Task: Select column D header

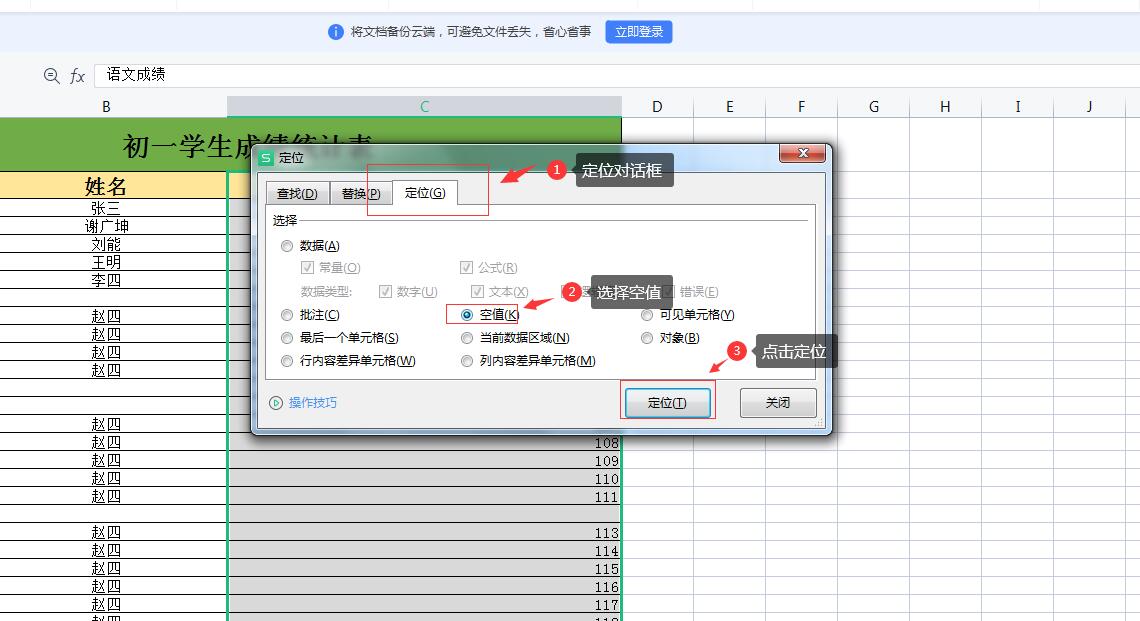Action: (x=657, y=107)
